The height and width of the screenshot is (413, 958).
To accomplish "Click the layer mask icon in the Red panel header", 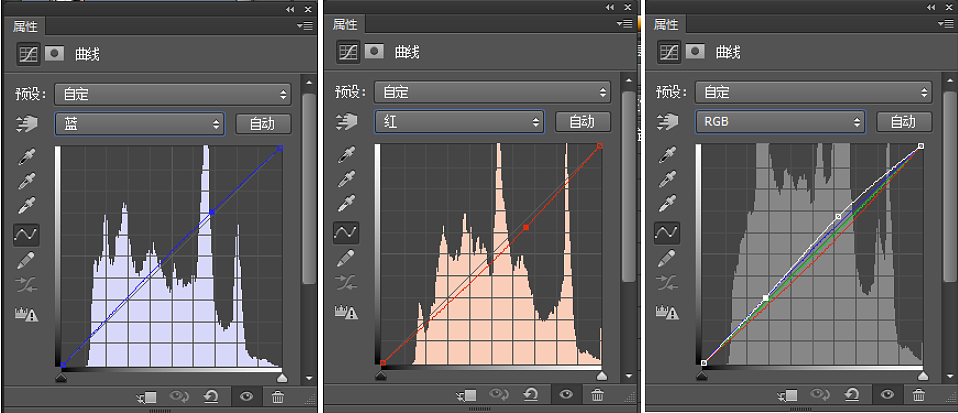I will 375,51.
